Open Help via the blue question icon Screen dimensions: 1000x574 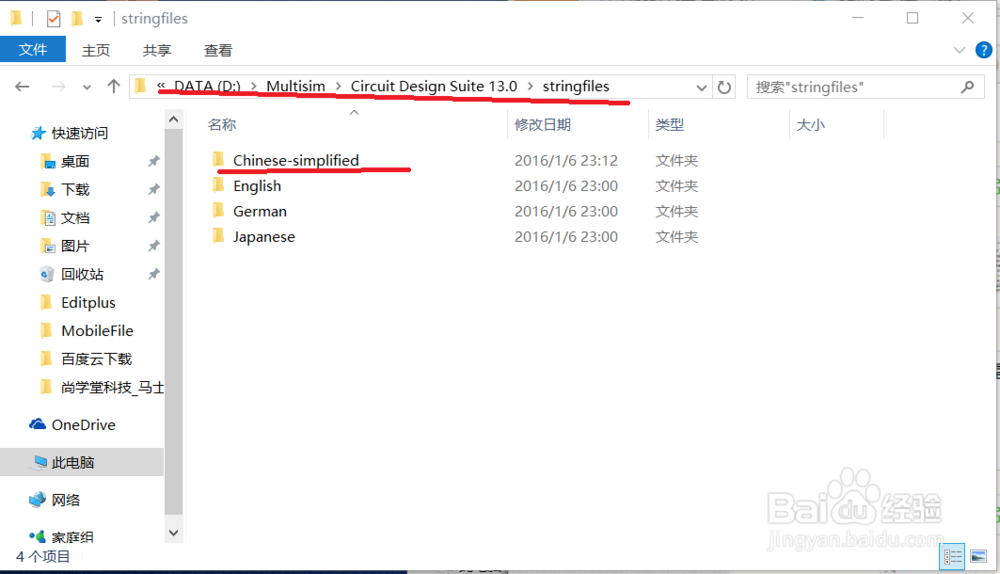984,50
